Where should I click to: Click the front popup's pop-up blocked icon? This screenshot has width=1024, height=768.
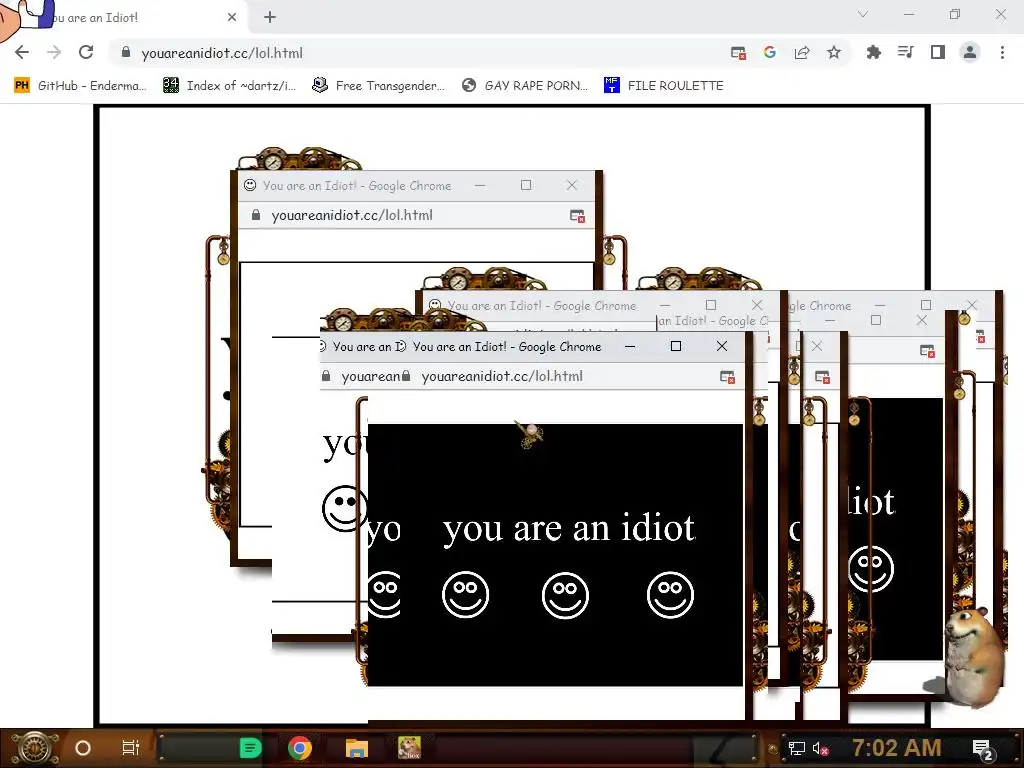[x=727, y=377]
